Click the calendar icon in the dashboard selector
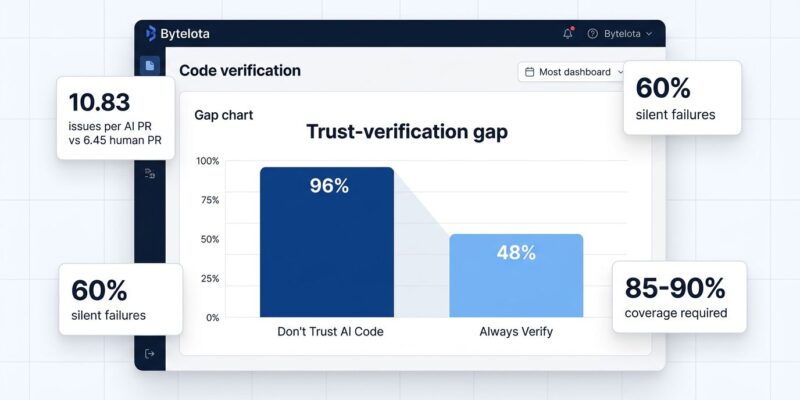Image resolution: width=800 pixels, height=400 pixels. [x=529, y=72]
